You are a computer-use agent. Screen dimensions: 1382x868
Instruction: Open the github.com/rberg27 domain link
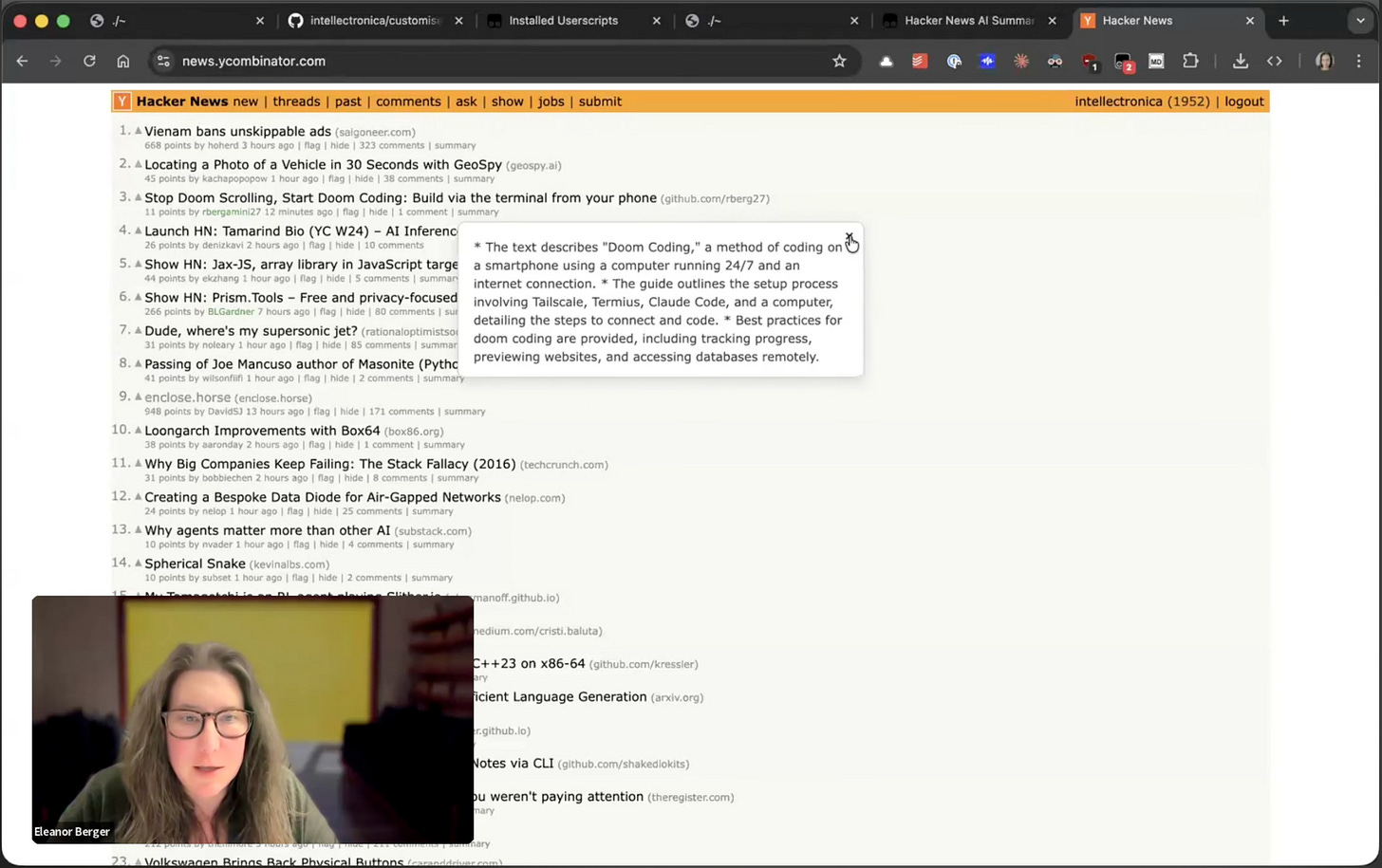pos(715,198)
